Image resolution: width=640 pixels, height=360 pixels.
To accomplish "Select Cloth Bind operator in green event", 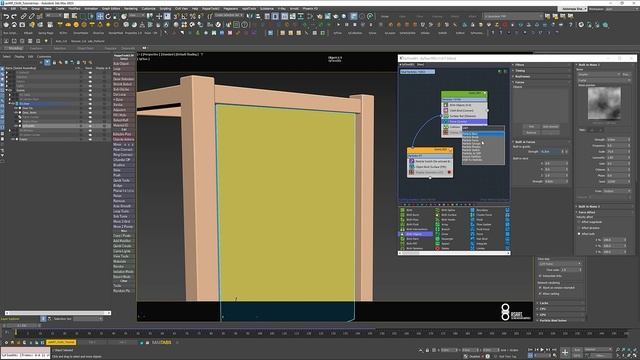I will (x=465, y=111).
